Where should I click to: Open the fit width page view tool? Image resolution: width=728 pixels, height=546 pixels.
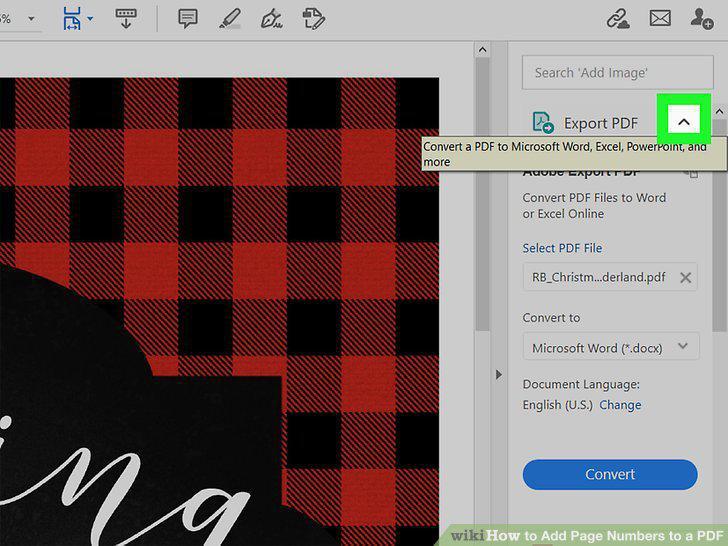click(72, 19)
